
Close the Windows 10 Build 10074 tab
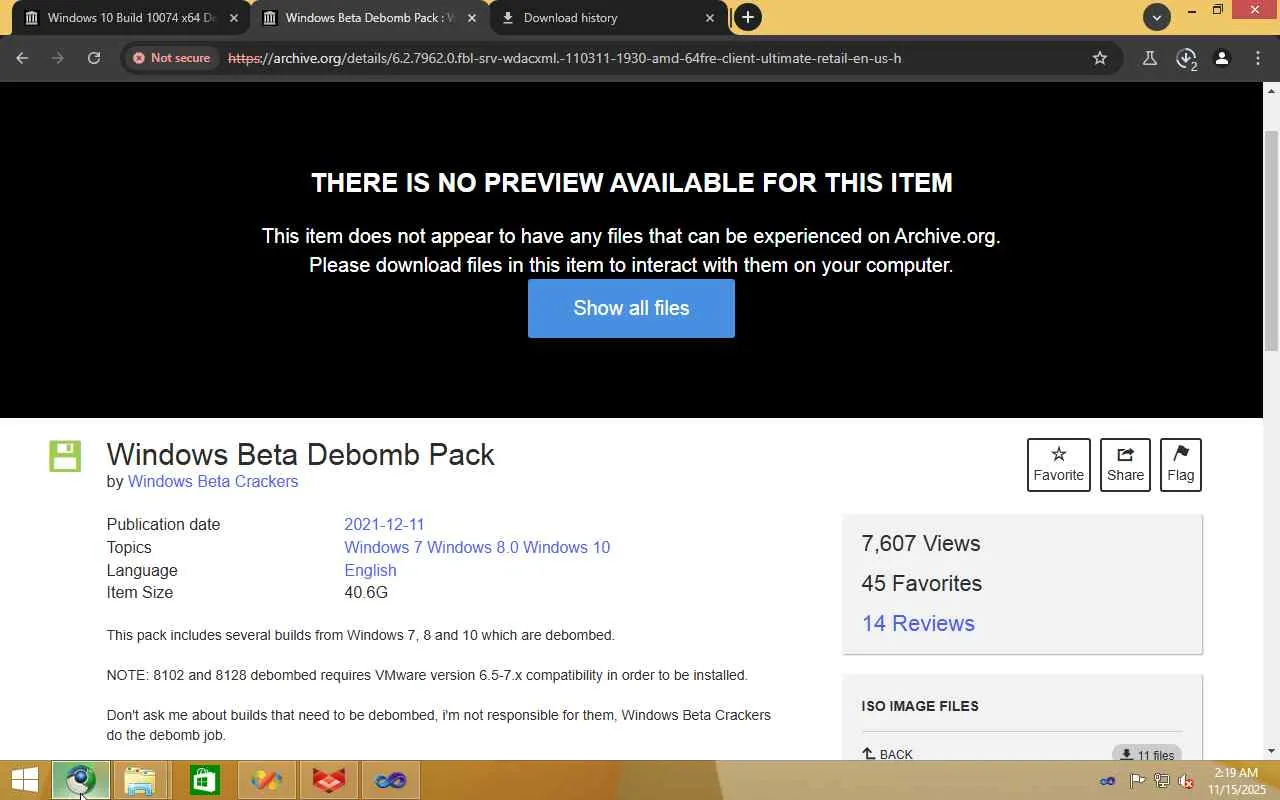pyautogui.click(x=234, y=18)
